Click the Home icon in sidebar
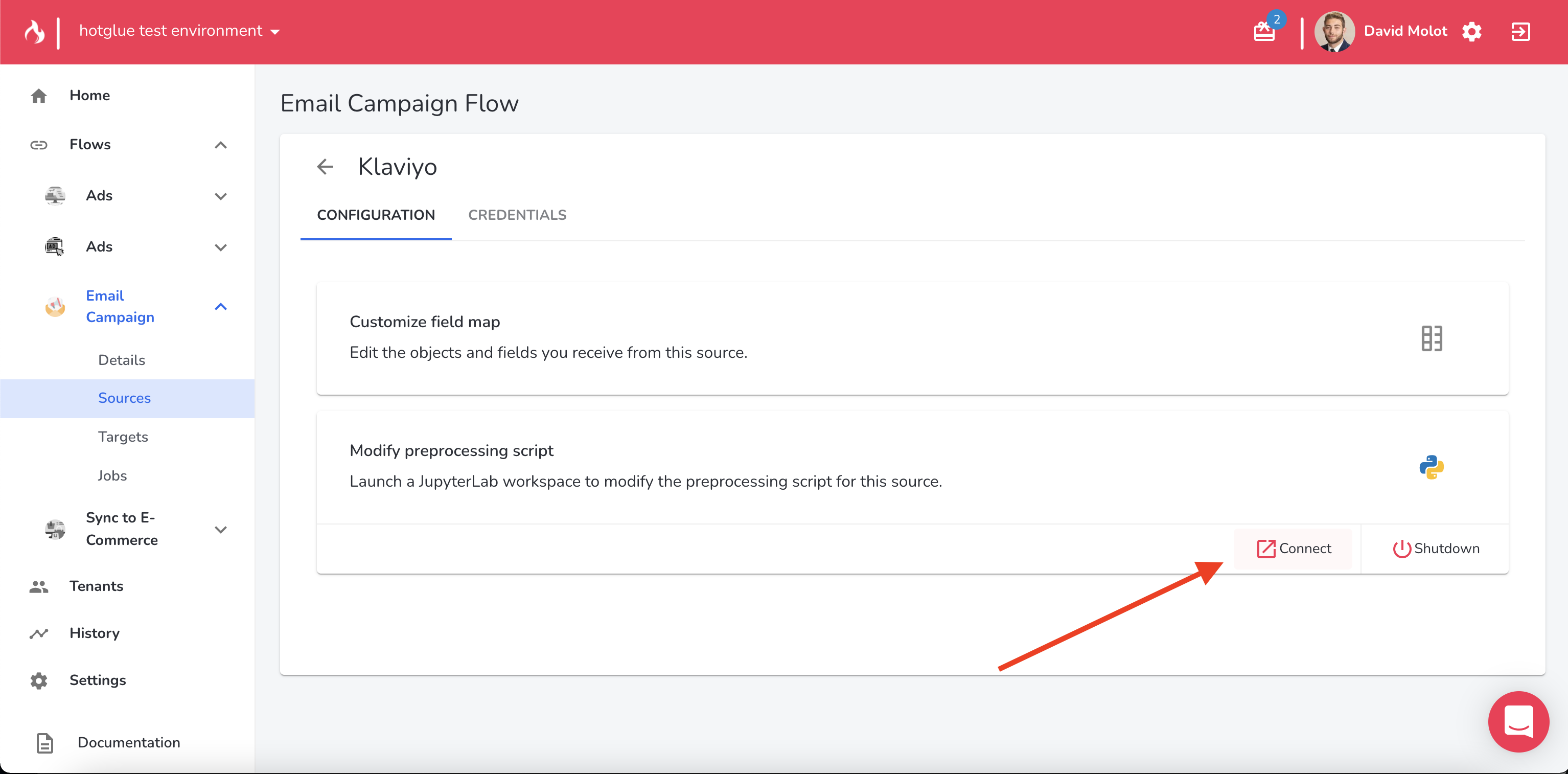 (39, 96)
